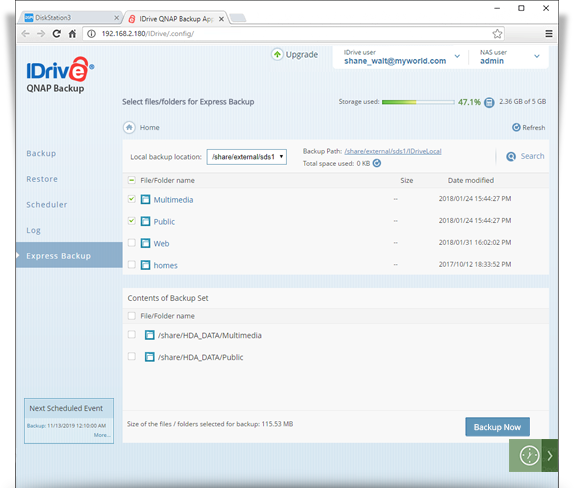Screen dimensions: 574x488
Task: Open the green clock scheduler widget
Action: click(529, 455)
